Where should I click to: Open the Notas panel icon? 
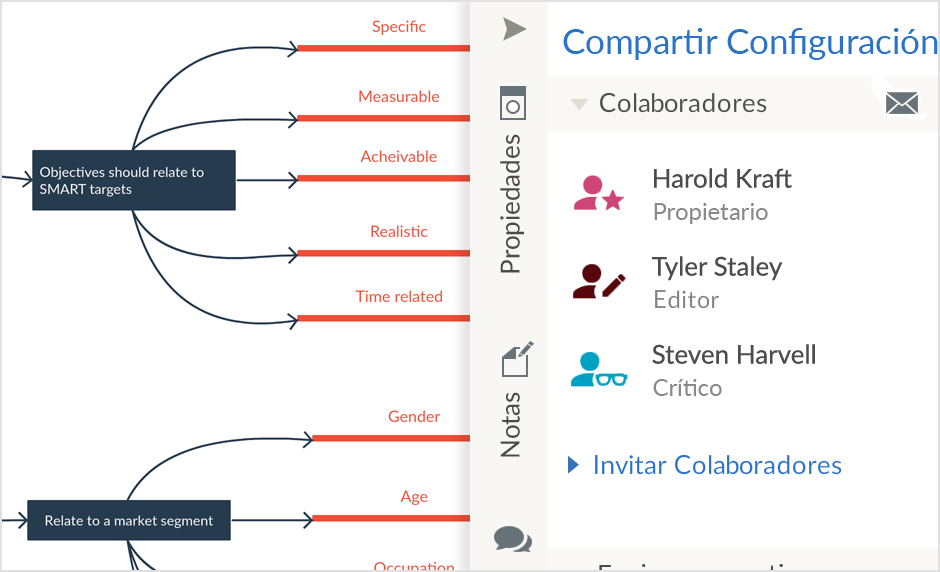(516, 360)
